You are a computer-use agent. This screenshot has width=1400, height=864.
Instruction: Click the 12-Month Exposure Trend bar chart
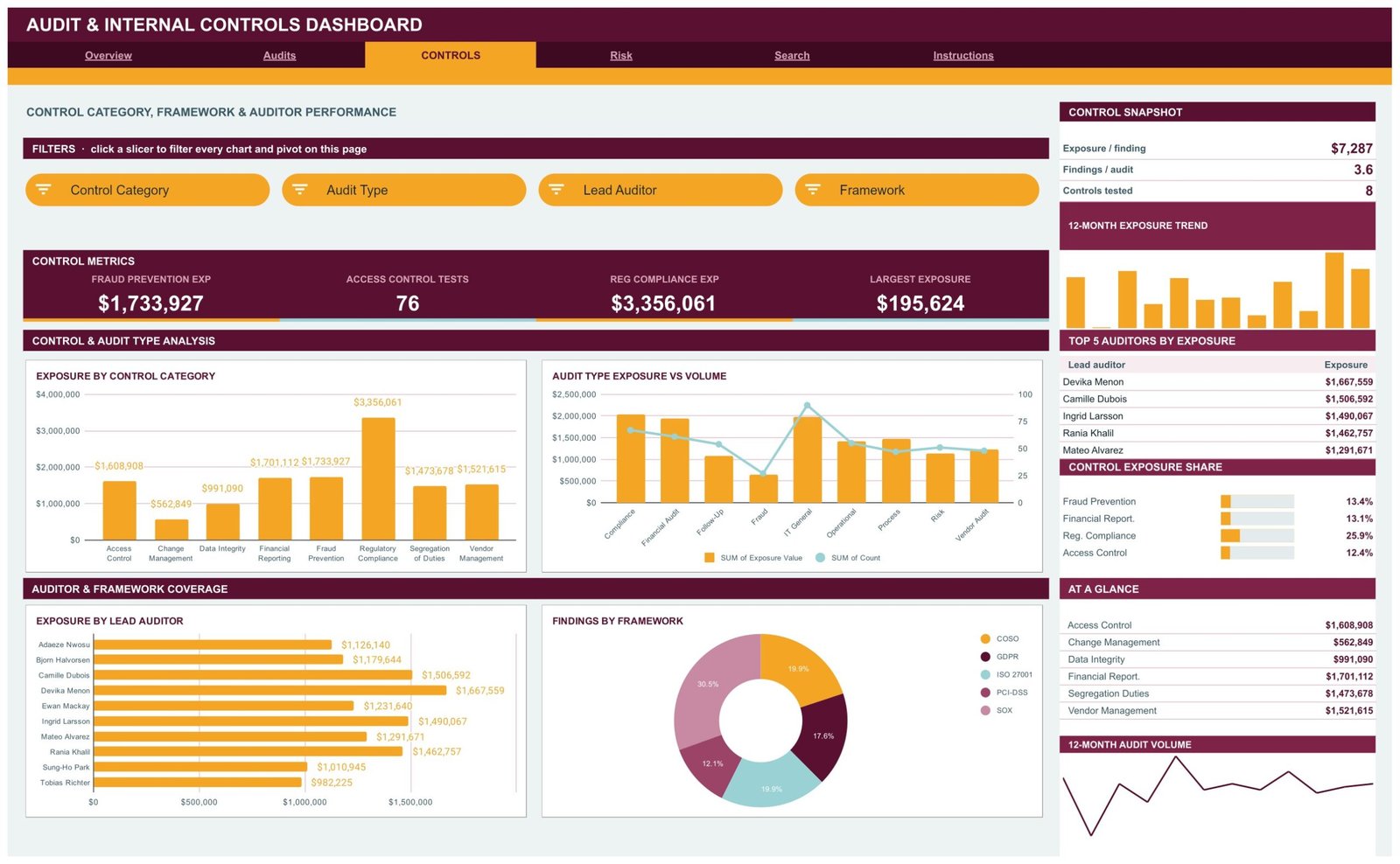coord(1217,289)
